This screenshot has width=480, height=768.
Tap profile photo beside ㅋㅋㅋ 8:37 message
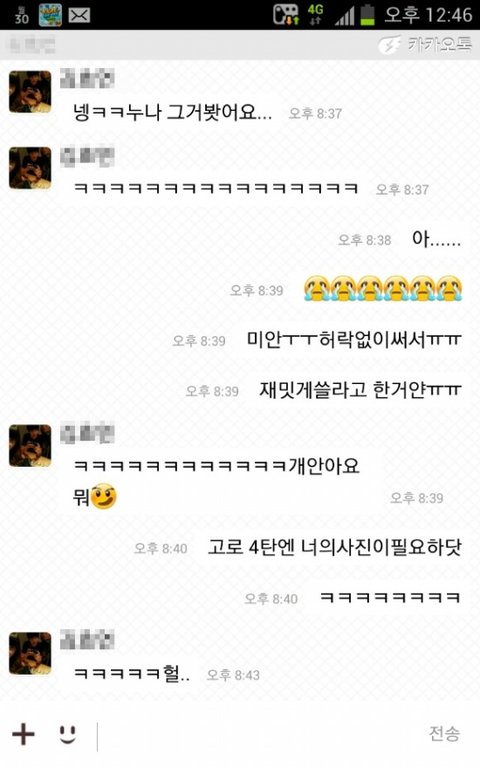[x=30, y=168]
